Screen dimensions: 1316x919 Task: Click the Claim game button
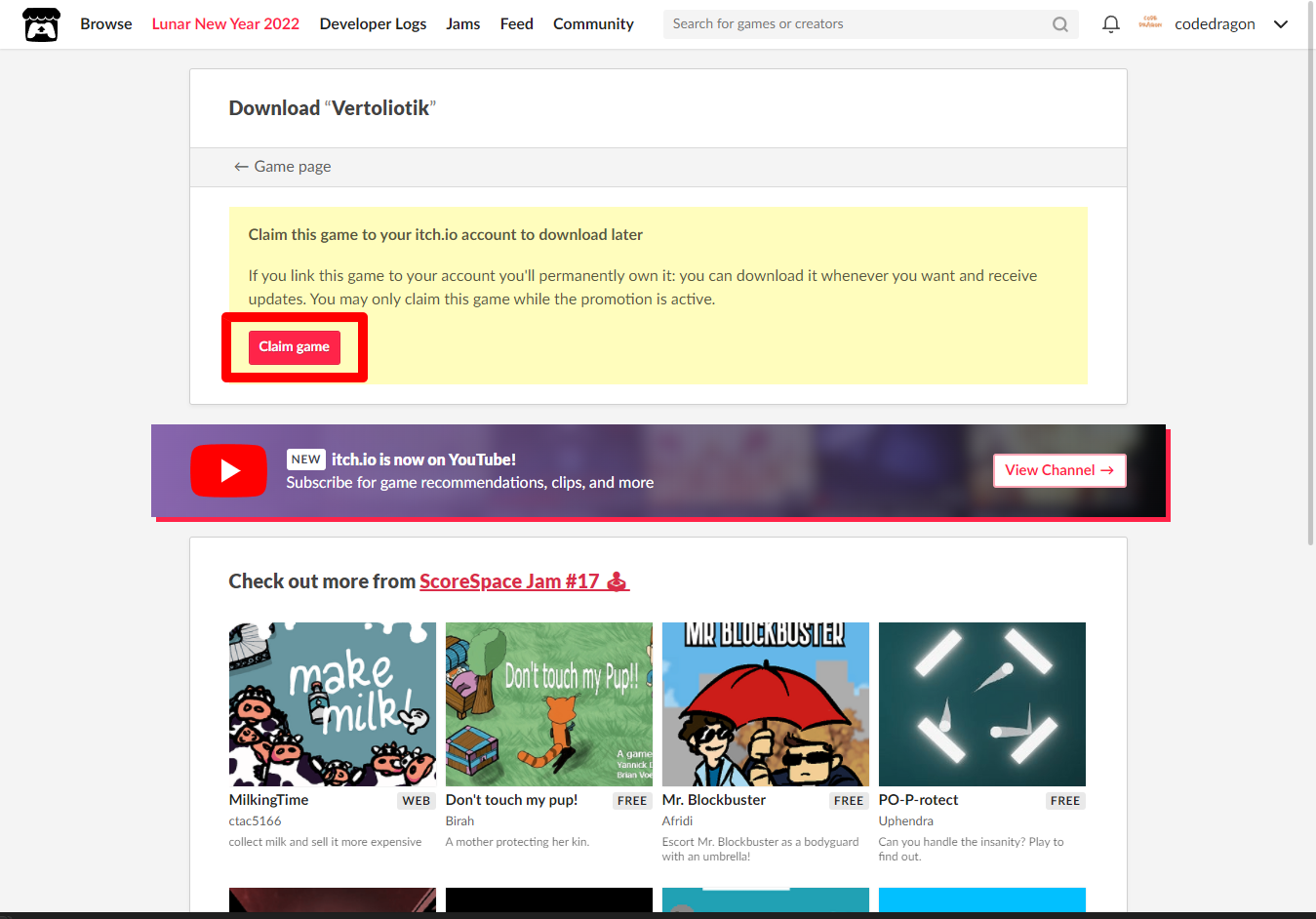click(x=295, y=347)
